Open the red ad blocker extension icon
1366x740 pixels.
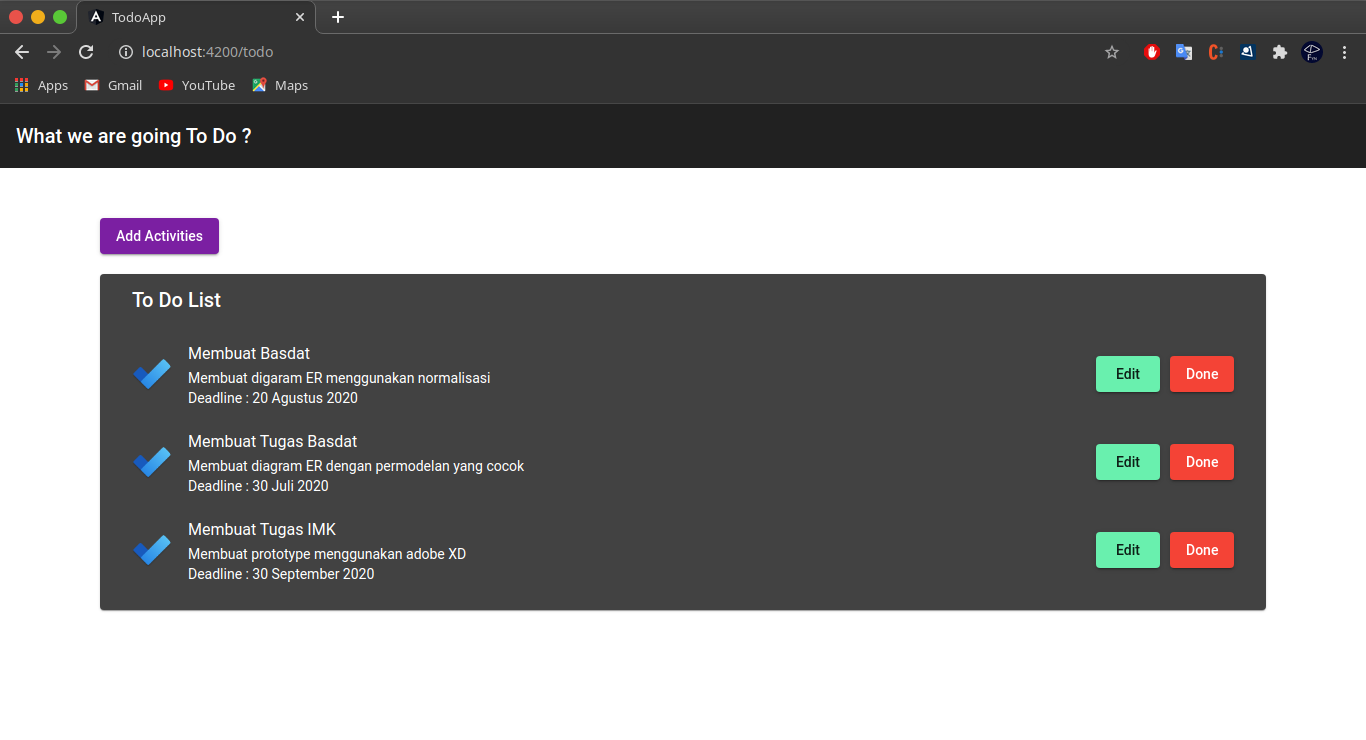tap(1152, 52)
